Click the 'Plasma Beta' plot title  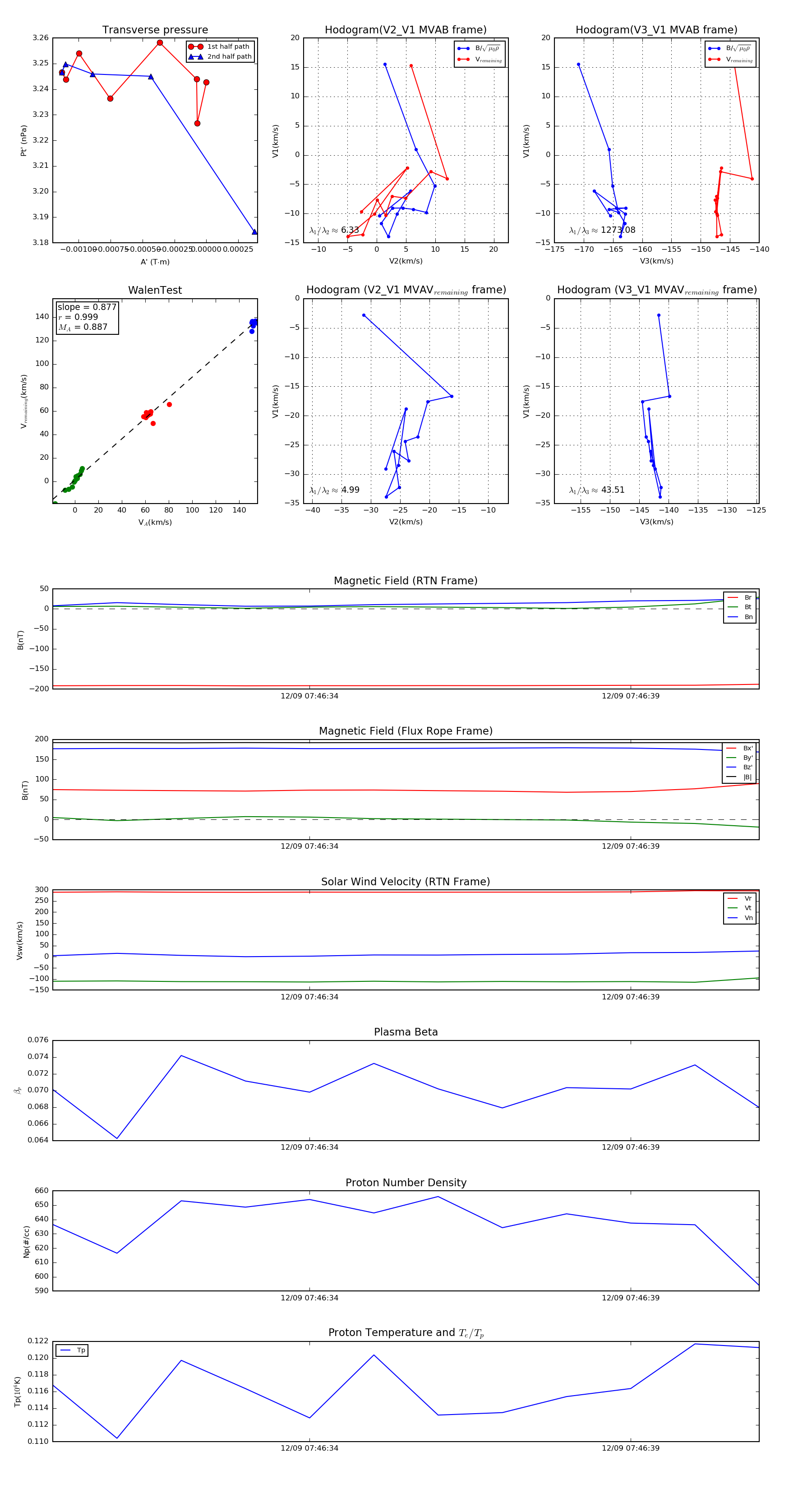click(x=406, y=1032)
